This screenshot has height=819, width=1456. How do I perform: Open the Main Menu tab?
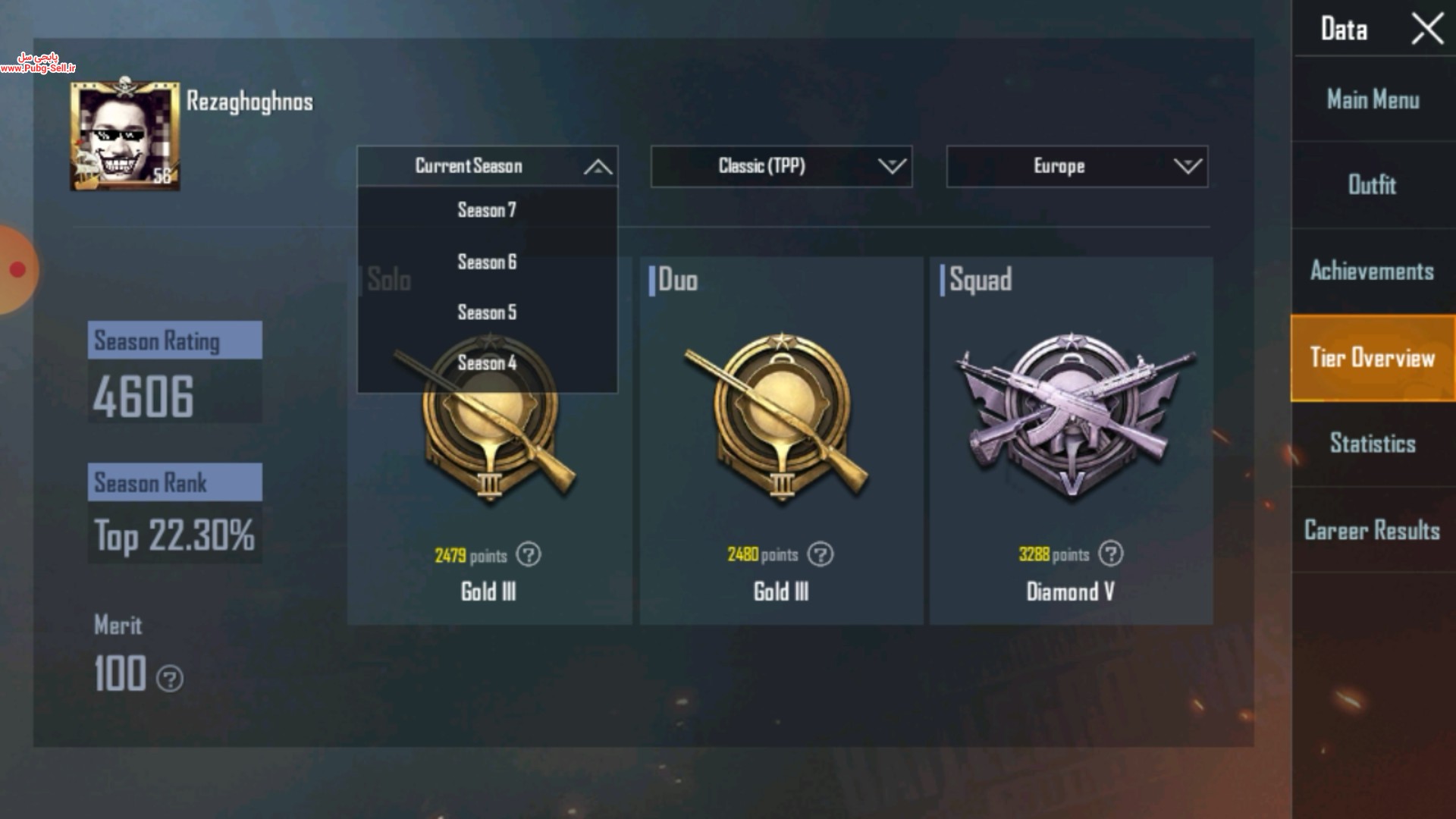pos(1373,99)
